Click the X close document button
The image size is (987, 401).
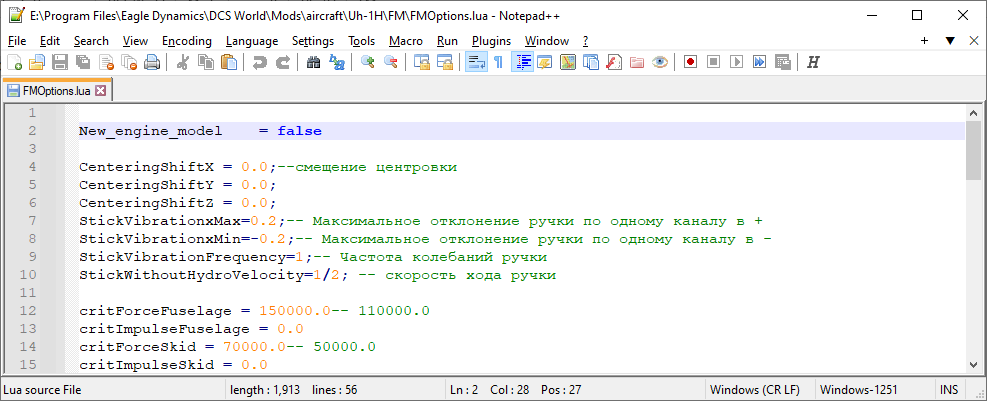[973, 40]
